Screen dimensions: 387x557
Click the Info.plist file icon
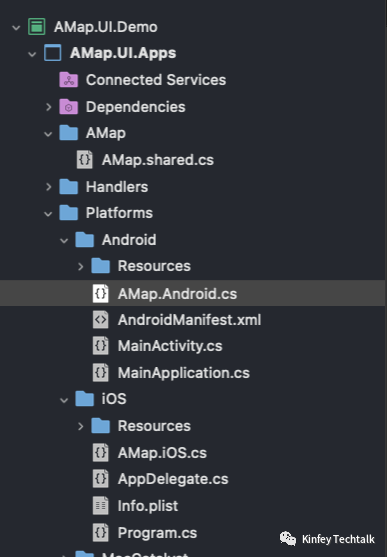[x=101, y=505]
